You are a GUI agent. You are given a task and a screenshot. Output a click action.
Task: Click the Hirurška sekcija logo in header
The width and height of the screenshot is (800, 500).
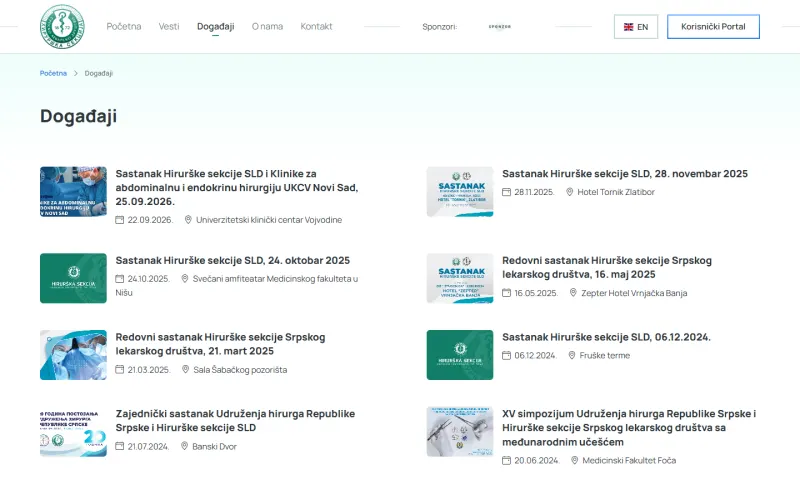point(62,27)
